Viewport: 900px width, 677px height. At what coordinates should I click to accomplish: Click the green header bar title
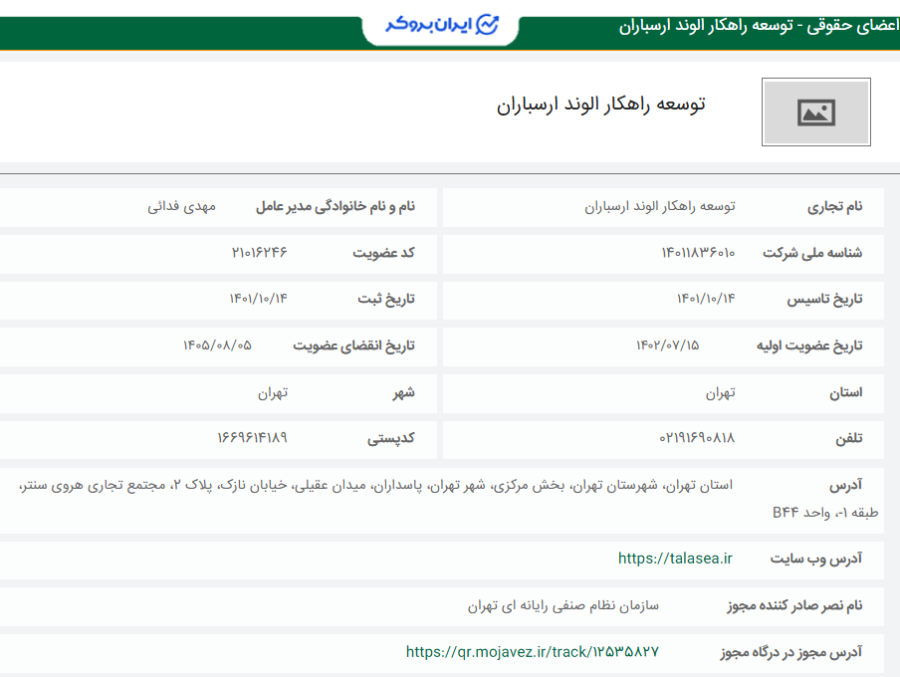click(x=725, y=24)
